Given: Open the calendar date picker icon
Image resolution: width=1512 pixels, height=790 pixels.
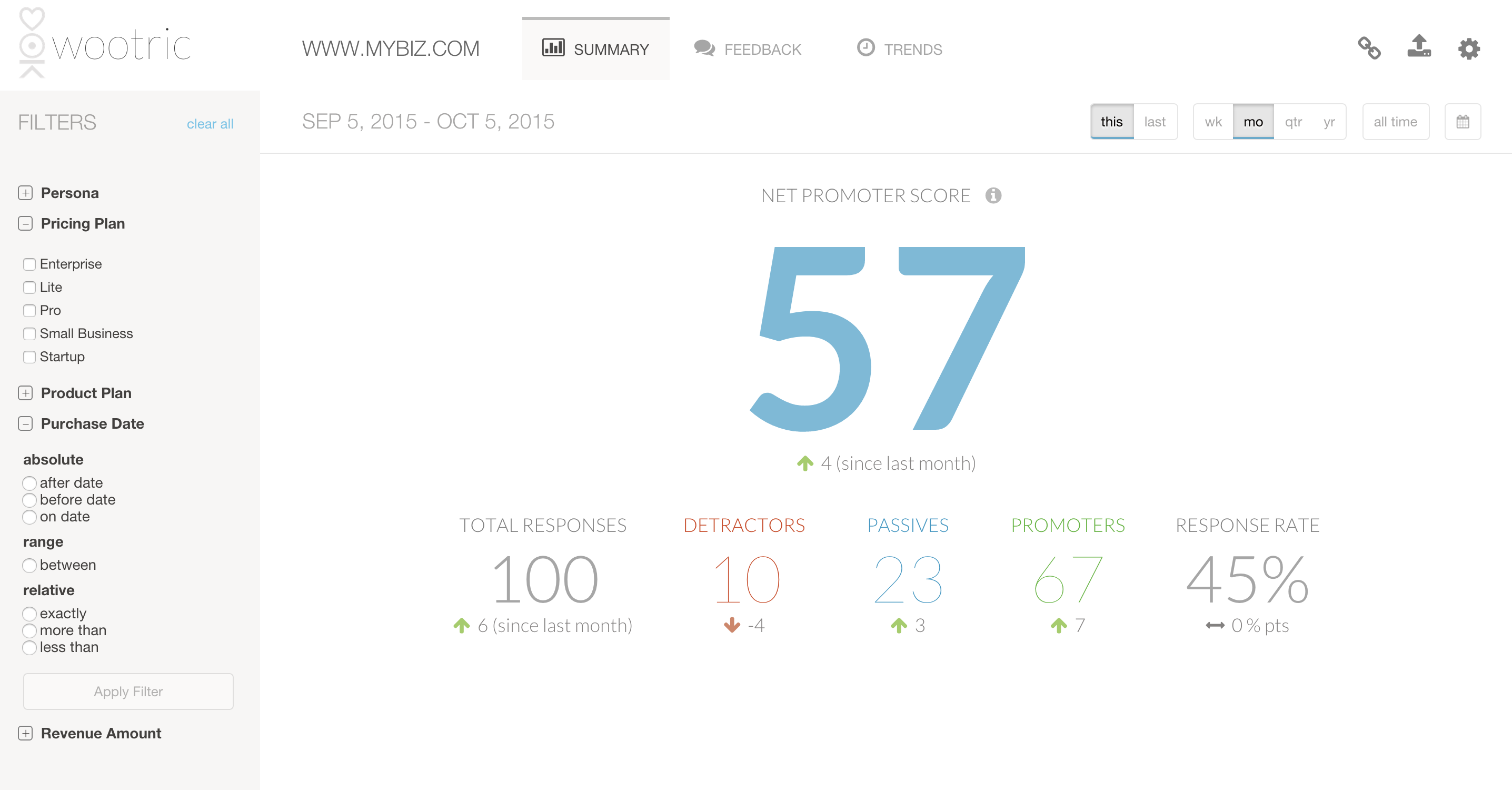Looking at the screenshot, I should pyautogui.click(x=1462, y=122).
